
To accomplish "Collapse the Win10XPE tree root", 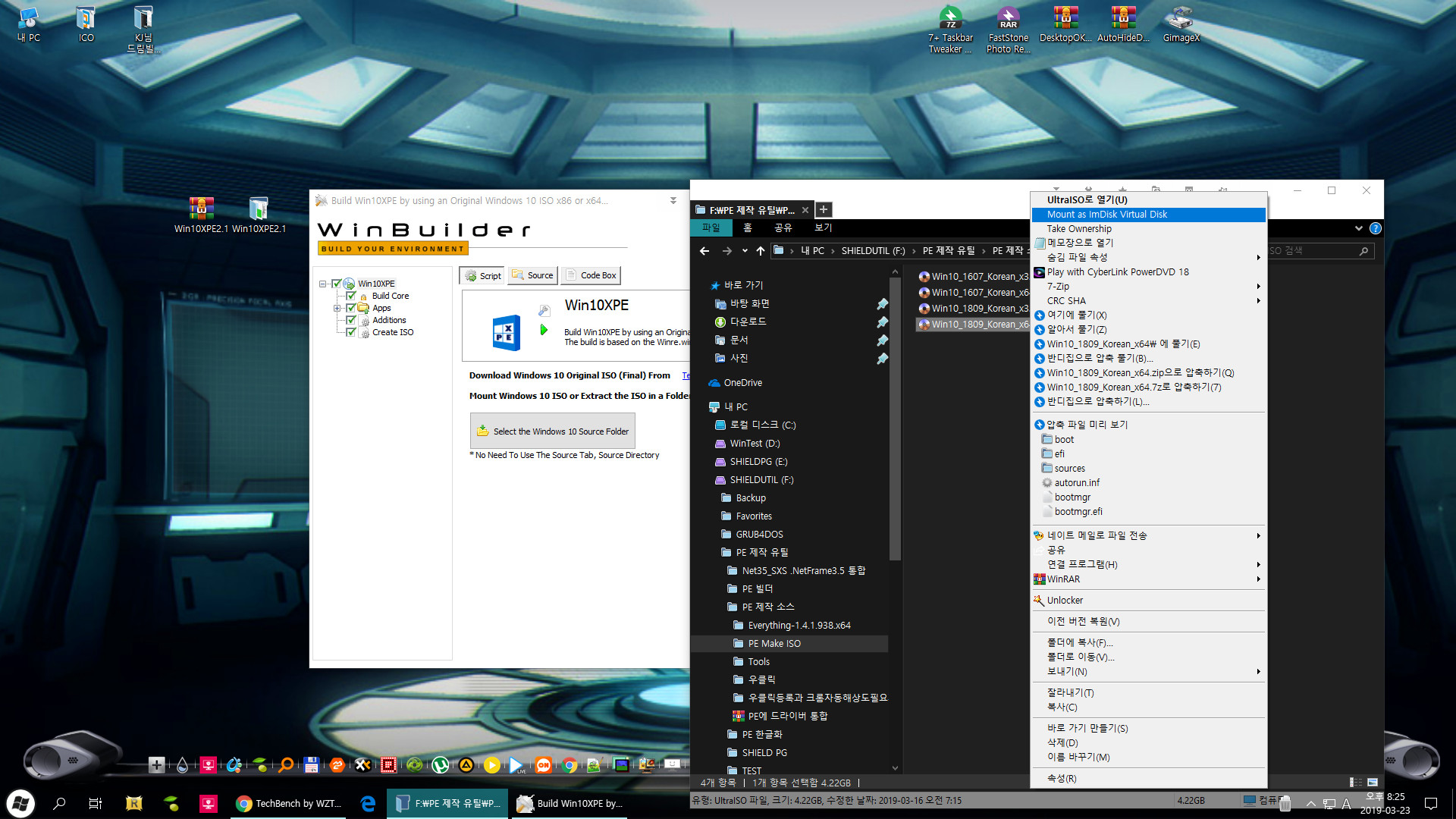I will (x=322, y=284).
